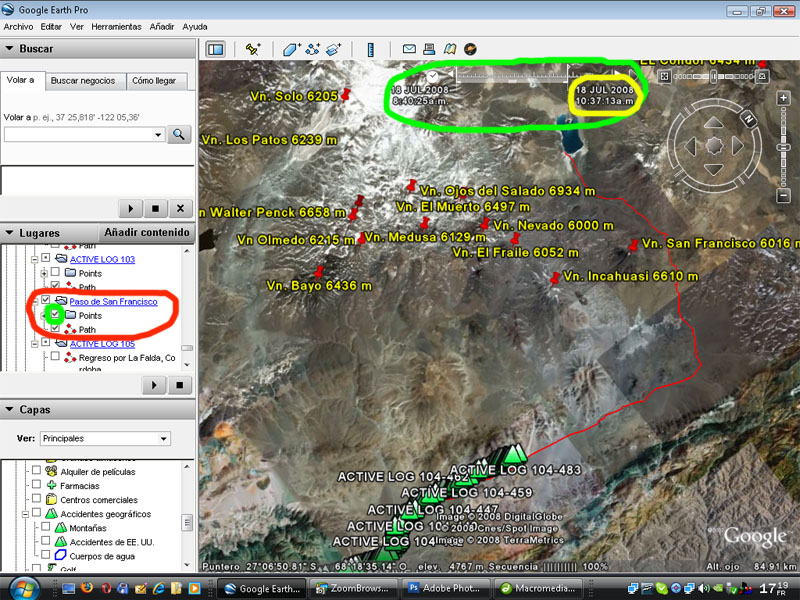Click the Volar a search input field
This screenshot has width=800, height=600.
(x=79, y=135)
